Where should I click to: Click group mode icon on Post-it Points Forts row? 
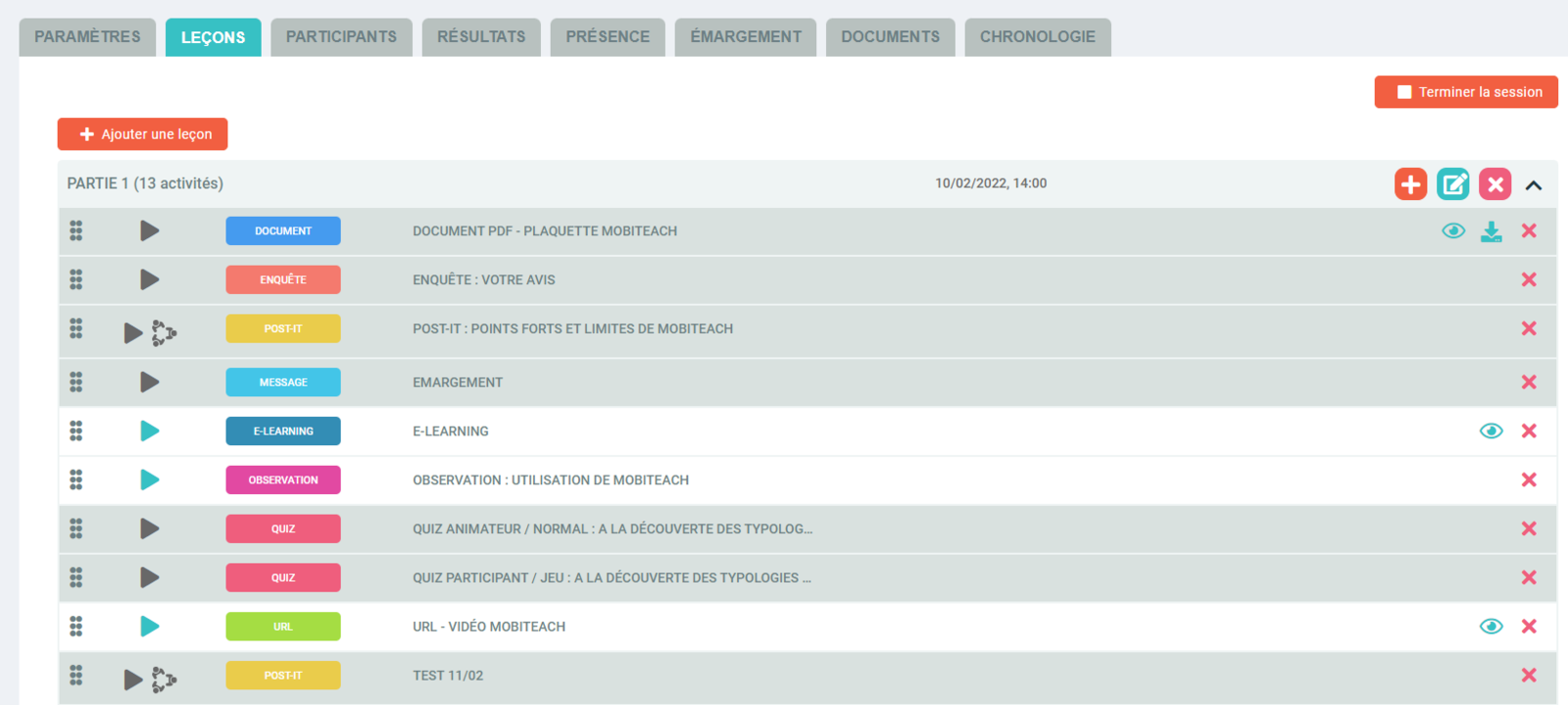[164, 333]
